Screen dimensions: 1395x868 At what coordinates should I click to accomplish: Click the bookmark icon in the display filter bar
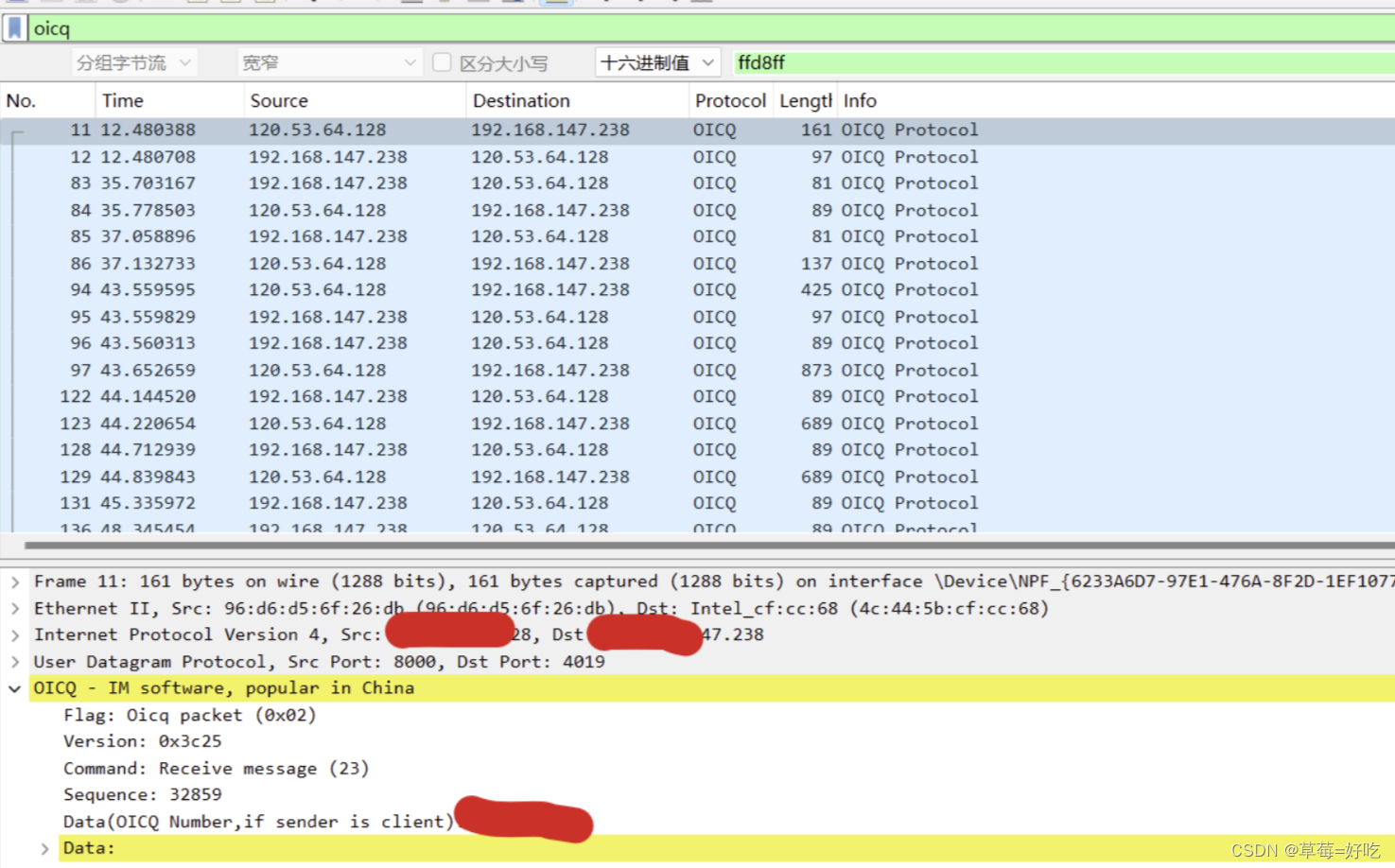tap(13, 27)
